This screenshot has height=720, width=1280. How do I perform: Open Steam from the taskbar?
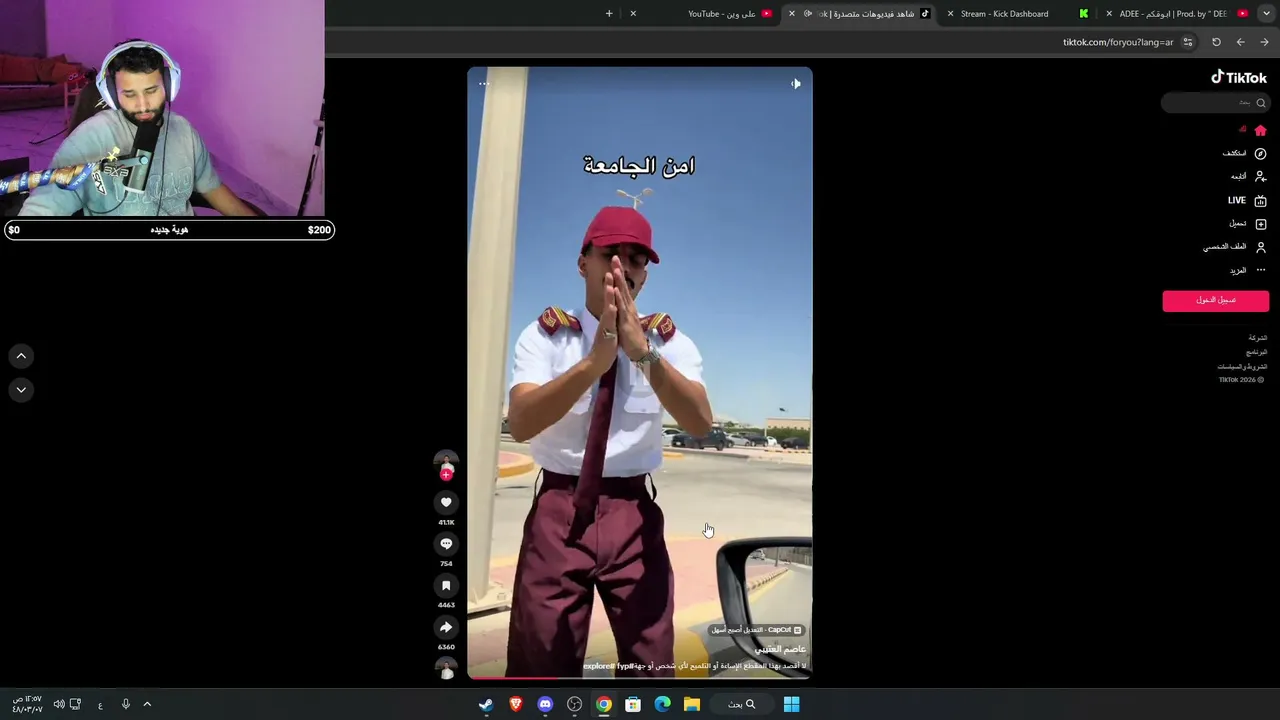coord(486,704)
